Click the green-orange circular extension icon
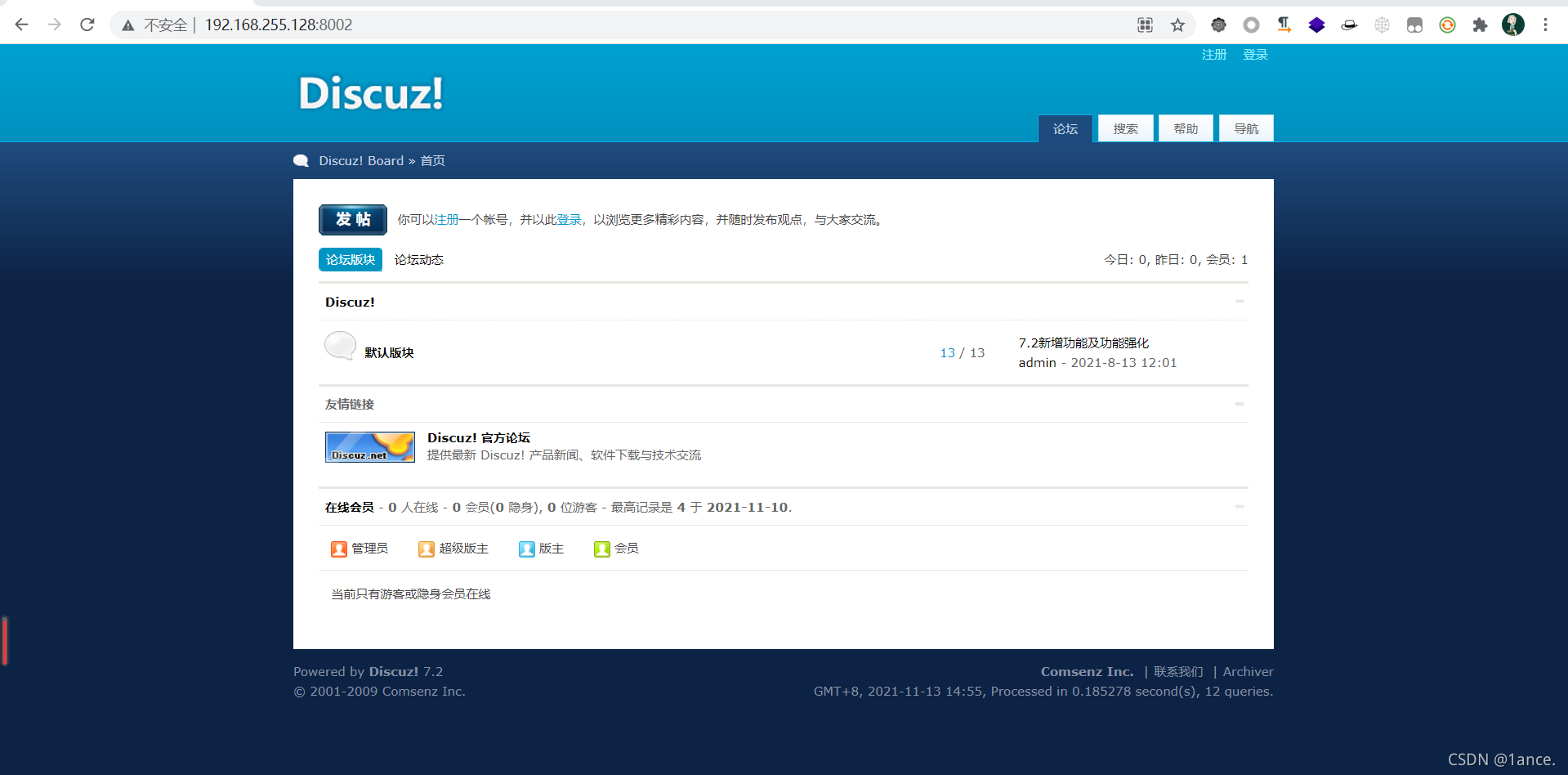Image resolution: width=1568 pixels, height=775 pixels. (1447, 25)
